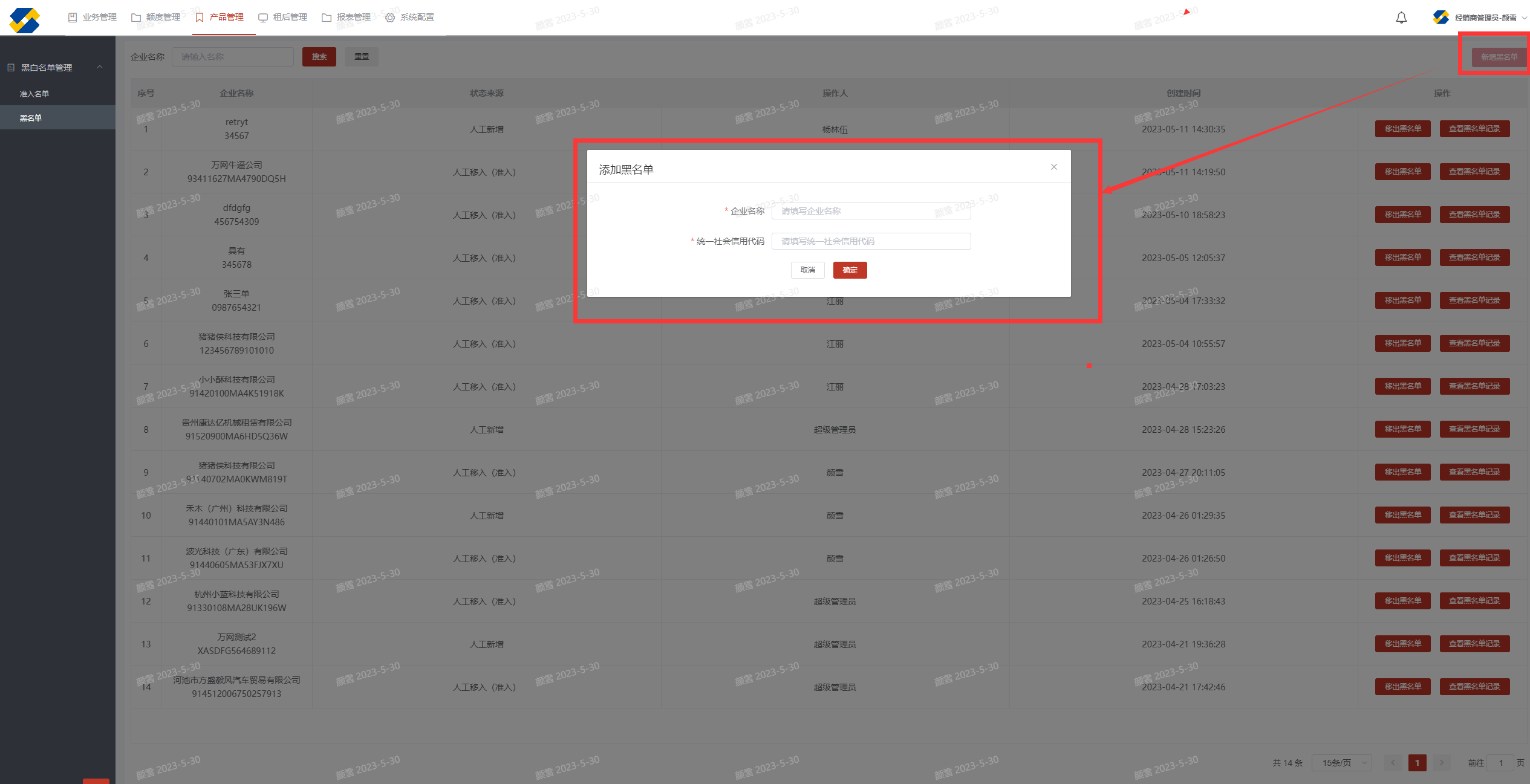Image resolution: width=1530 pixels, height=784 pixels.
Task: Click the 确定 button in dialog
Action: 850,270
